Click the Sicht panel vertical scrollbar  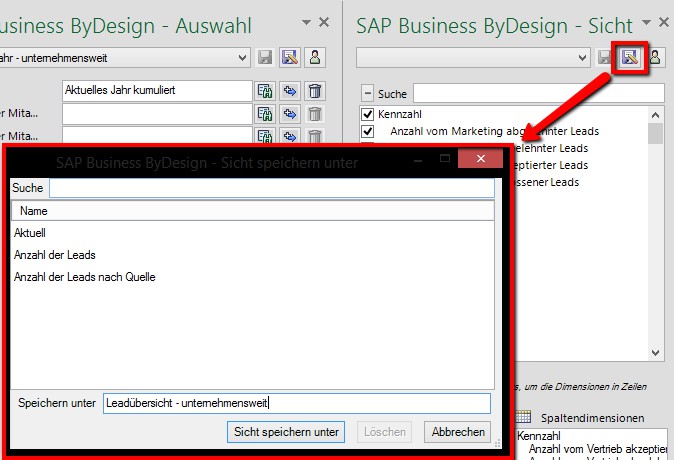[656, 230]
